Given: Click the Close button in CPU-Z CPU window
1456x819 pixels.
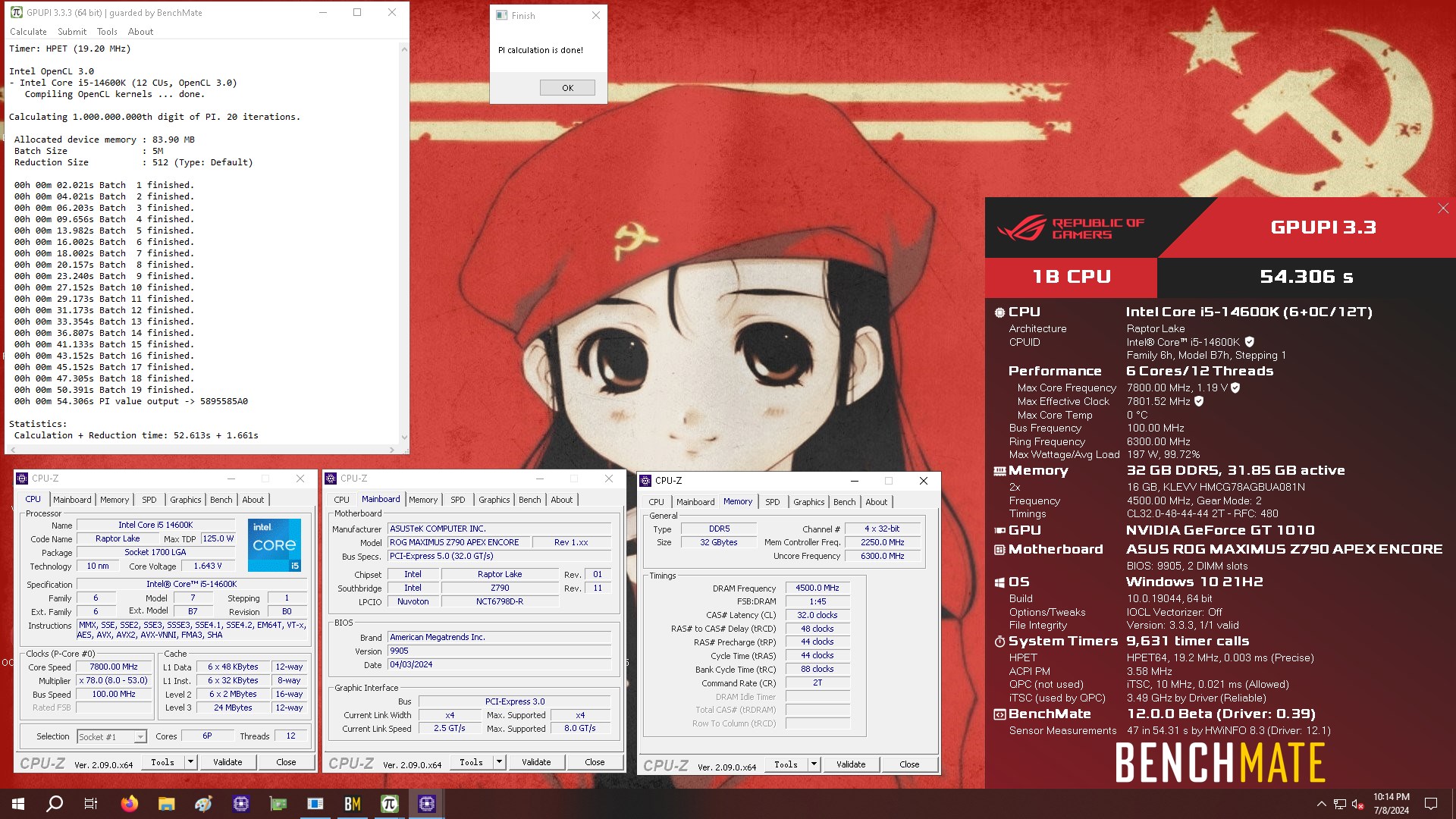Looking at the screenshot, I should (286, 762).
